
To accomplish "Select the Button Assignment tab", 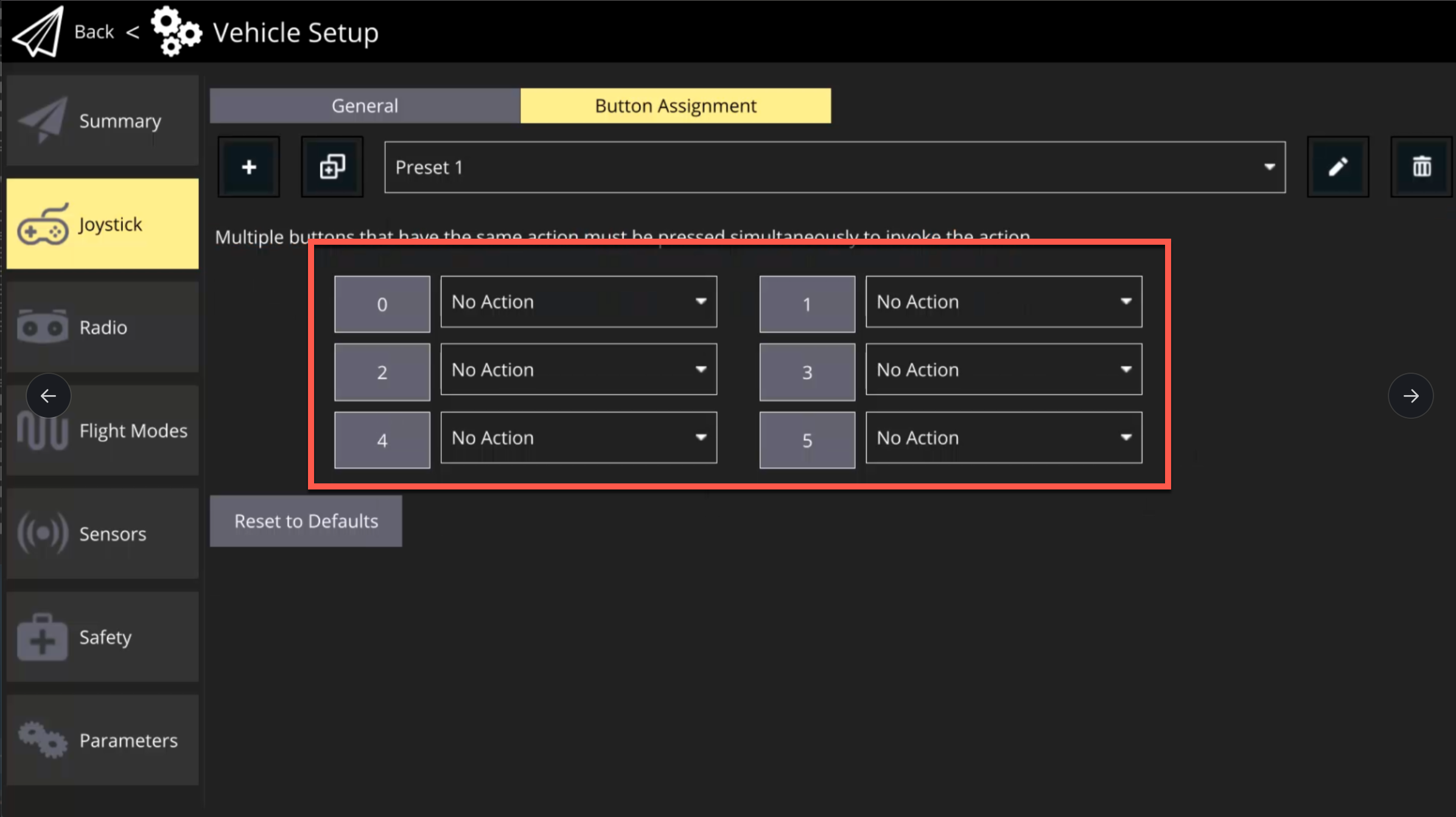I will click(x=676, y=106).
